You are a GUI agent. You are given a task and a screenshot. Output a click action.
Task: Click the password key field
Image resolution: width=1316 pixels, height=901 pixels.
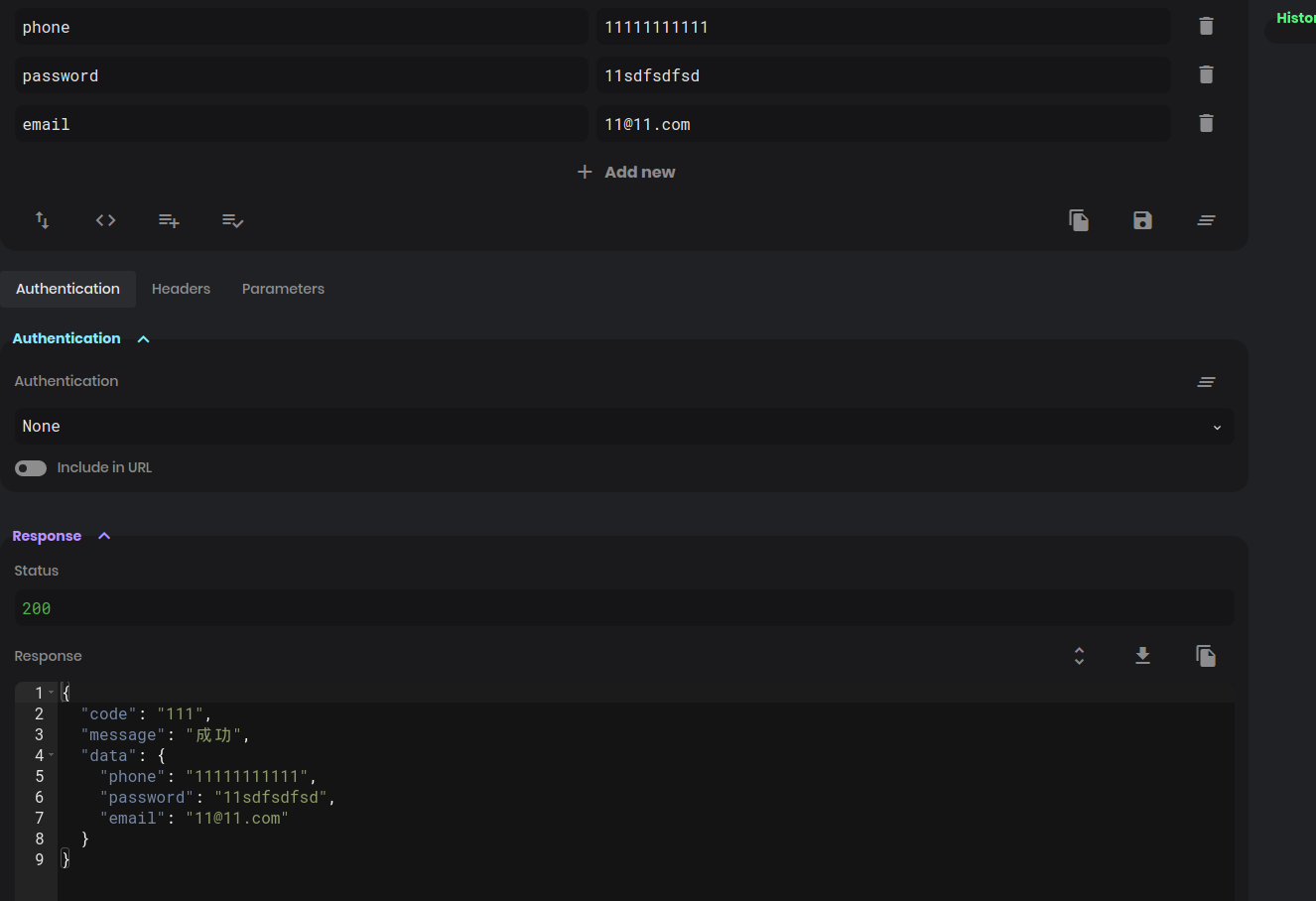[x=301, y=75]
